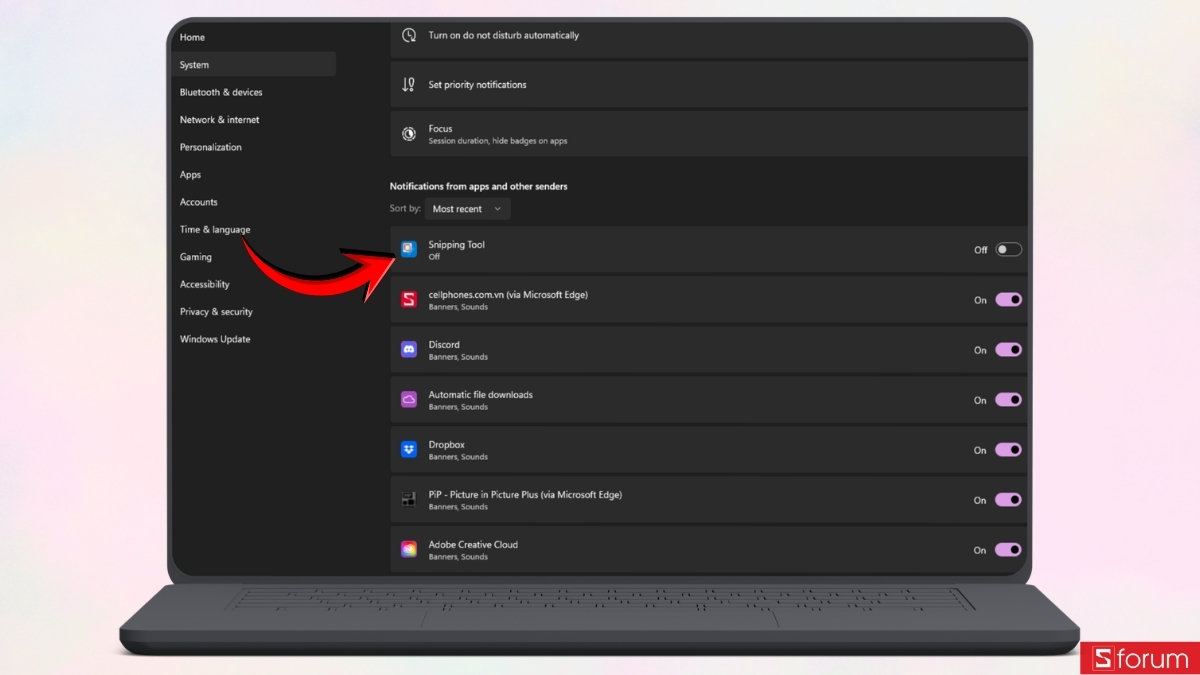Open the Snipping Tool notification settings row
Screen dimensions: 1200x675
709,249
